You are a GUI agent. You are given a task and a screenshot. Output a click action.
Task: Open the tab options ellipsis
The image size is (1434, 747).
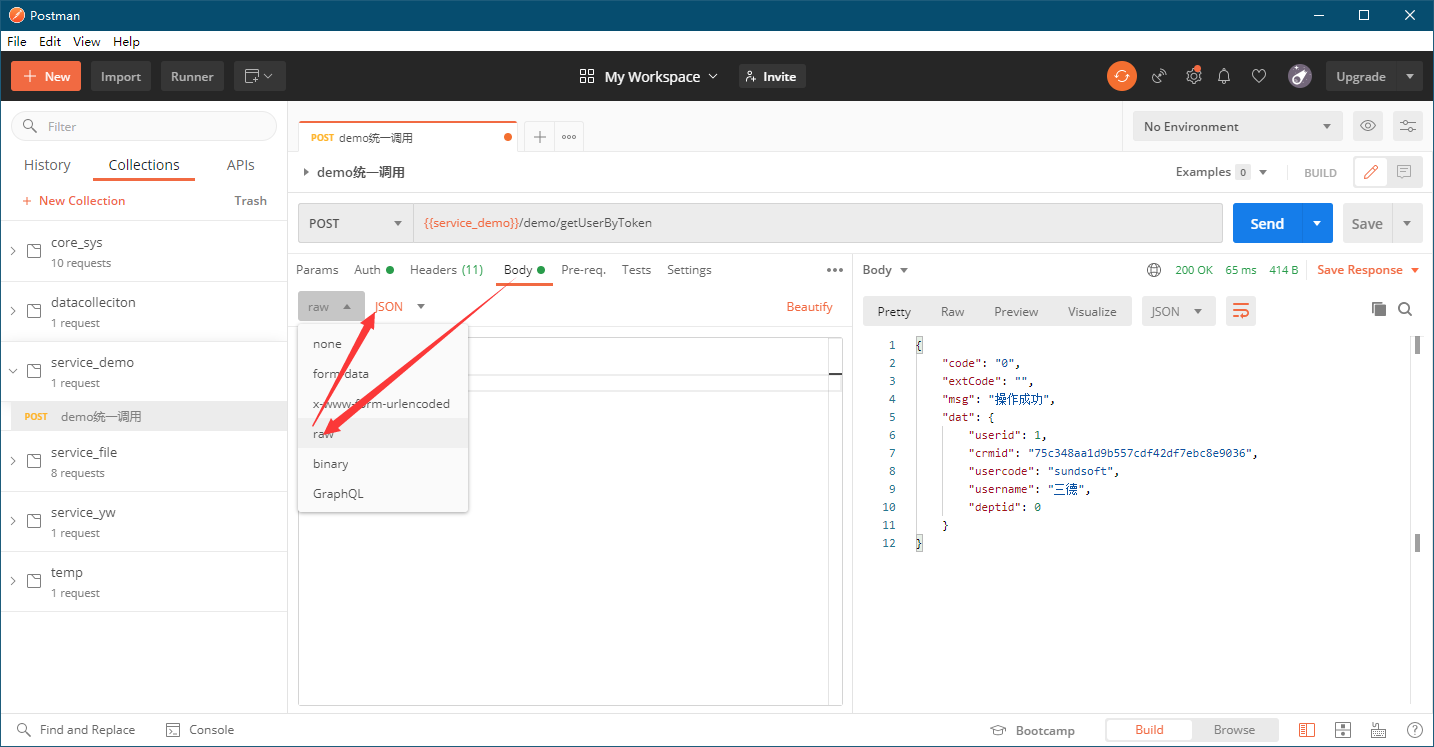[569, 137]
